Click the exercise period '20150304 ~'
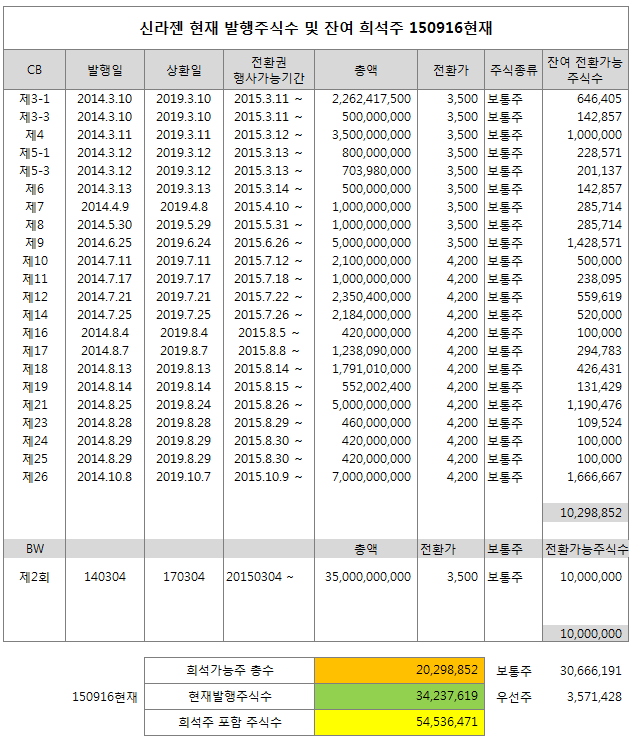Image resolution: width=634 pixels, height=744 pixels. (260, 577)
